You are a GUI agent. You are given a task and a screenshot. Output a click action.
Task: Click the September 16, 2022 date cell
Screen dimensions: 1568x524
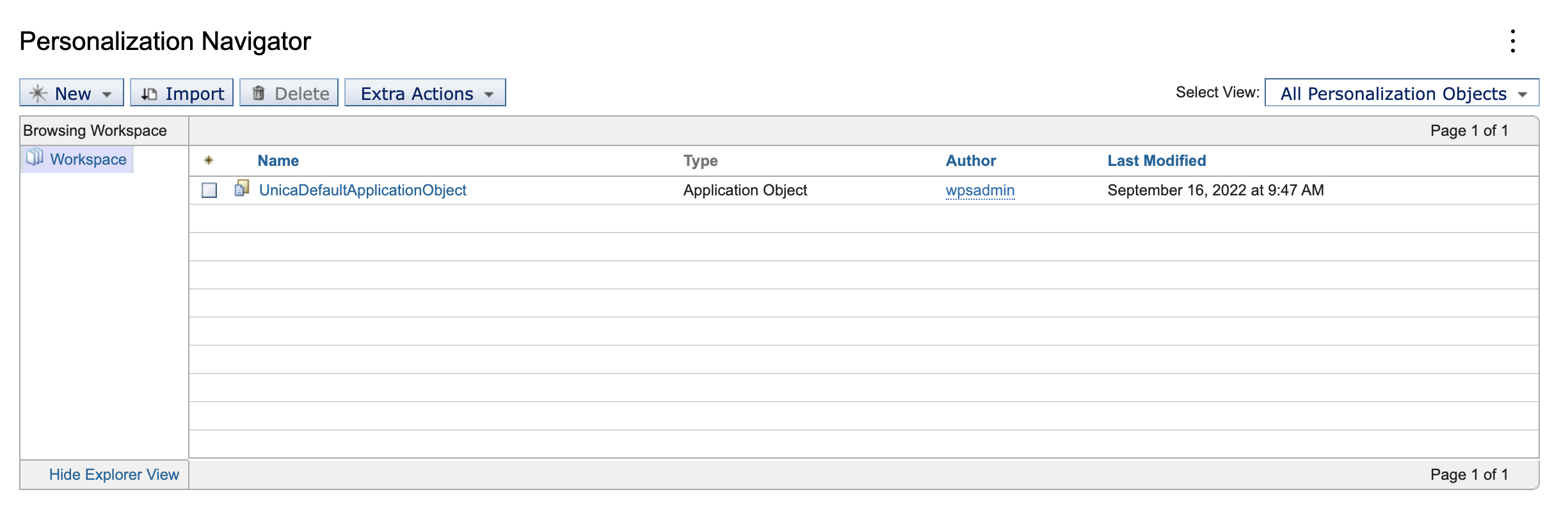tap(1215, 190)
